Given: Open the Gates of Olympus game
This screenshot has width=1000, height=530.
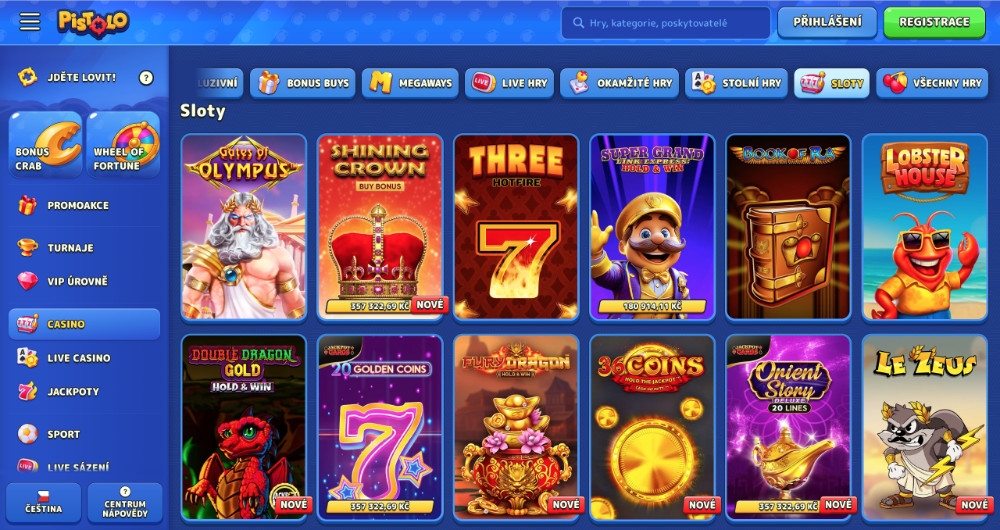Looking at the screenshot, I should click(244, 227).
